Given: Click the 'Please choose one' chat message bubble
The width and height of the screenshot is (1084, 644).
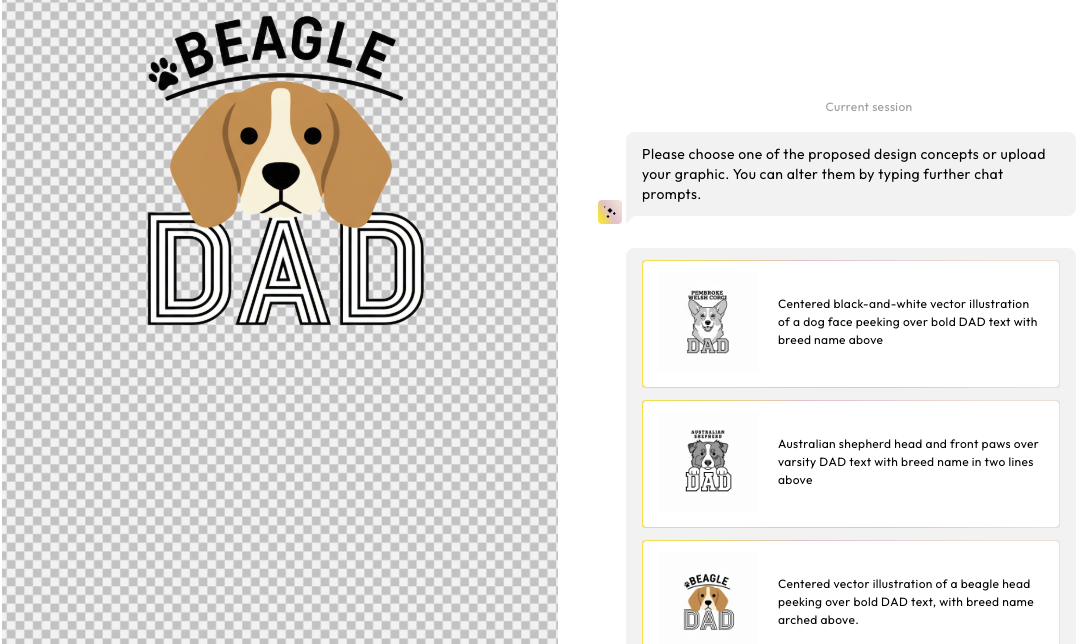Looking at the screenshot, I should (850, 174).
